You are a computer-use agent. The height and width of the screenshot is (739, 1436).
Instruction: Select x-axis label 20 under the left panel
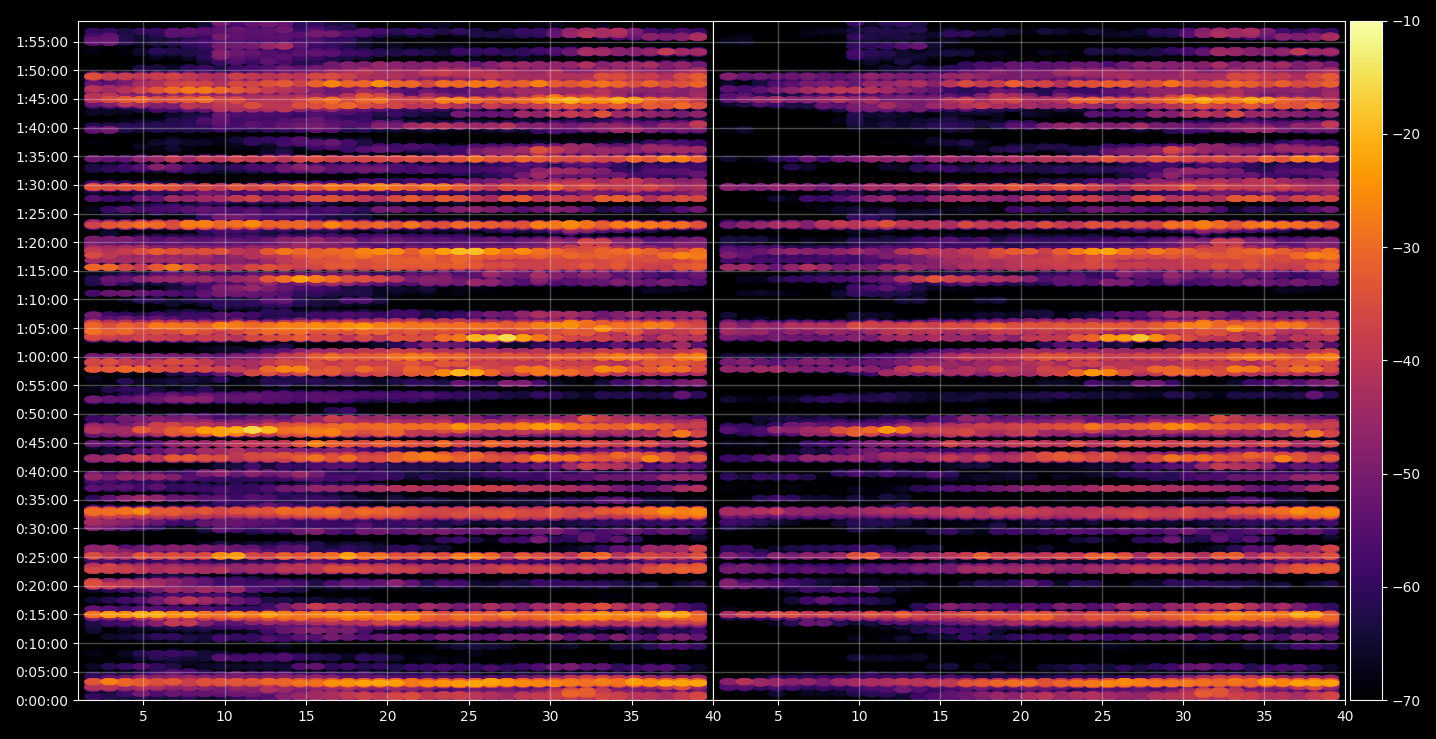(x=387, y=717)
